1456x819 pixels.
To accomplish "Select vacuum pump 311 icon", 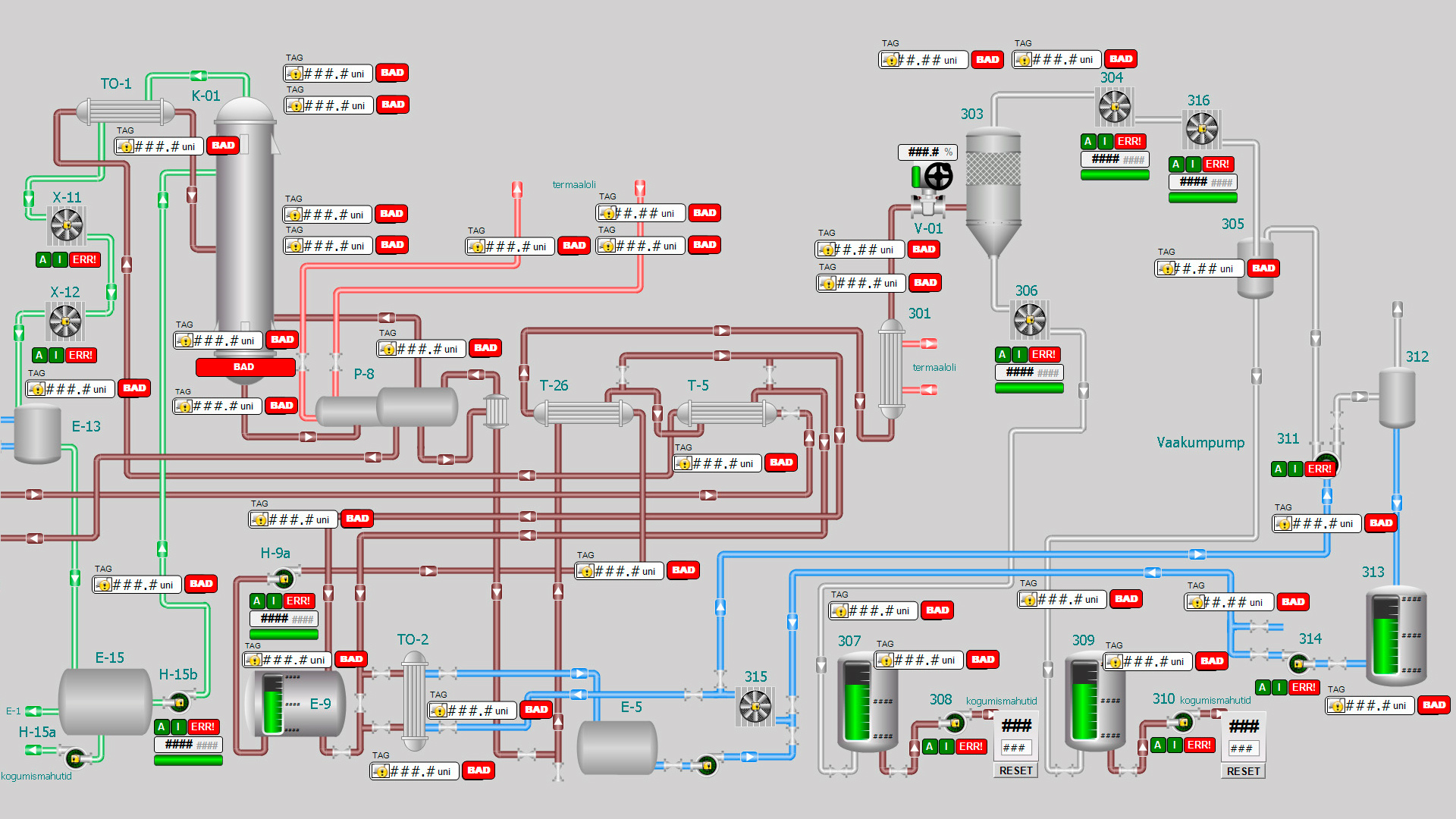I will point(1326,460).
